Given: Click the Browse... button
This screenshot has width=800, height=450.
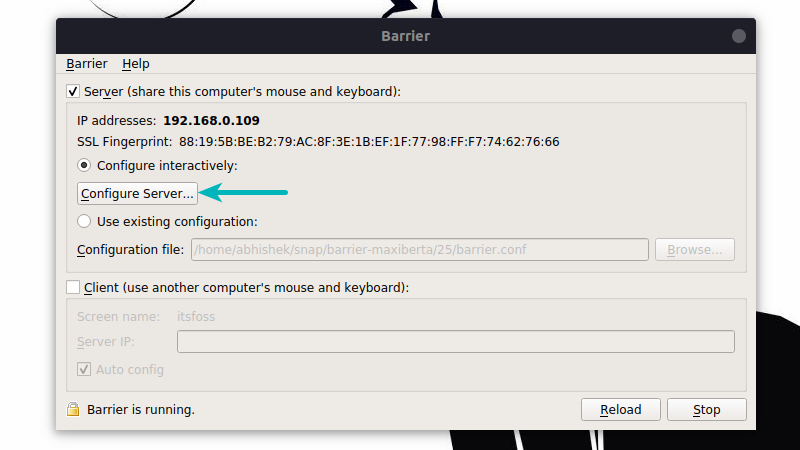Looking at the screenshot, I should coord(695,249).
